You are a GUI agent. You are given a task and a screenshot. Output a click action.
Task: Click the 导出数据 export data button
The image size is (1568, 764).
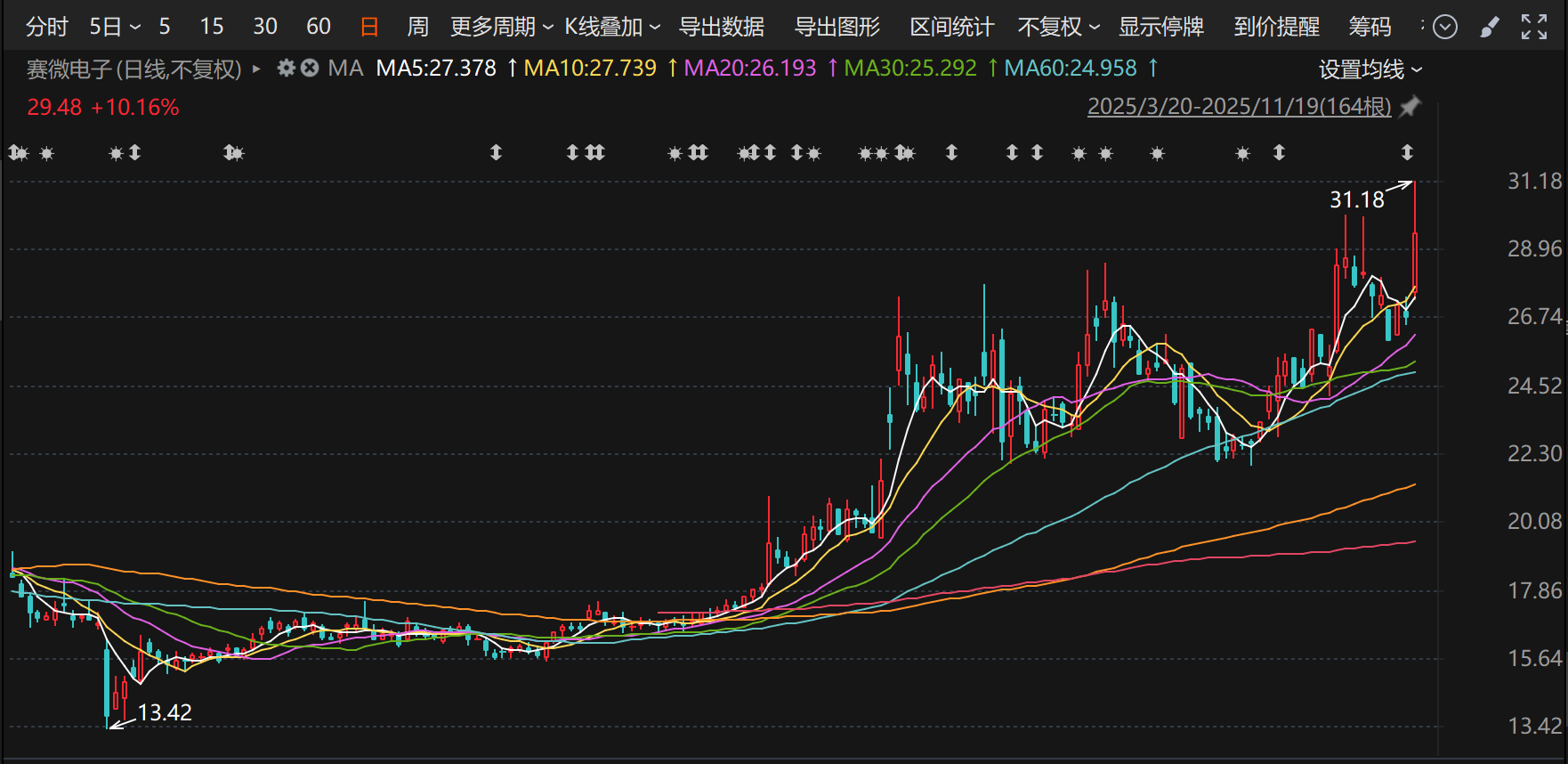(x=721, y=28)
